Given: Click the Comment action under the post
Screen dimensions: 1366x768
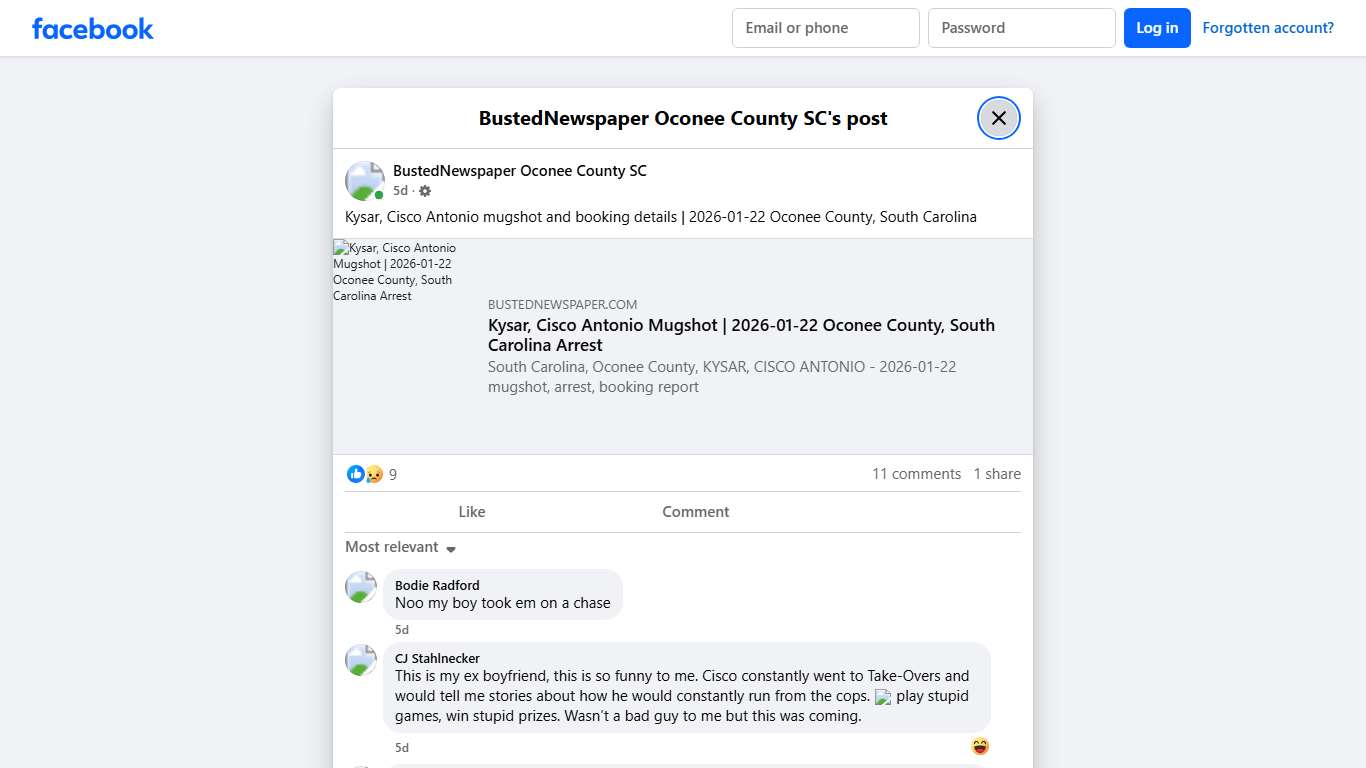Looking at the screenshot, I should (x=695, y=511).
